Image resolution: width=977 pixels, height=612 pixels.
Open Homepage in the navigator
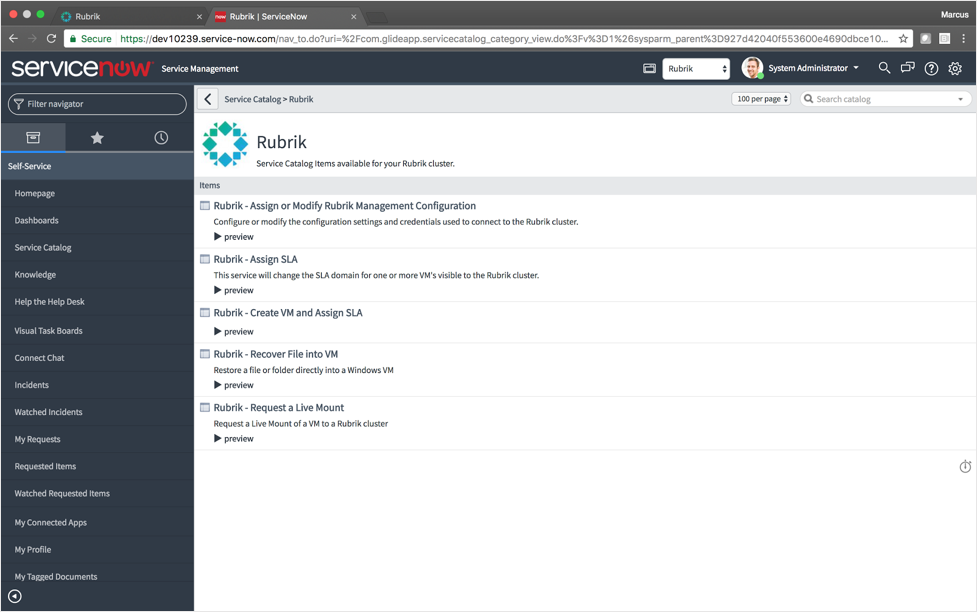[x=35, y=193]
